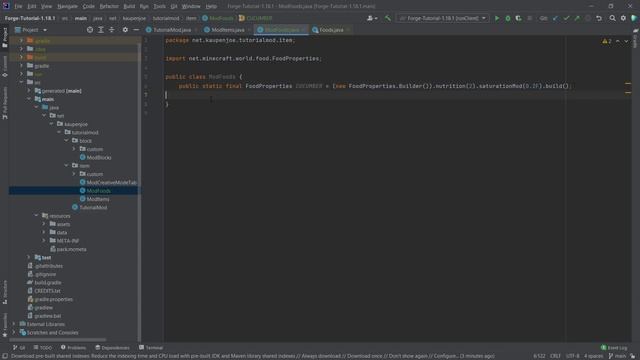Open the user account icon dropdown
The height and width of the screenshot is (360, 640).
tap(372, 18)
